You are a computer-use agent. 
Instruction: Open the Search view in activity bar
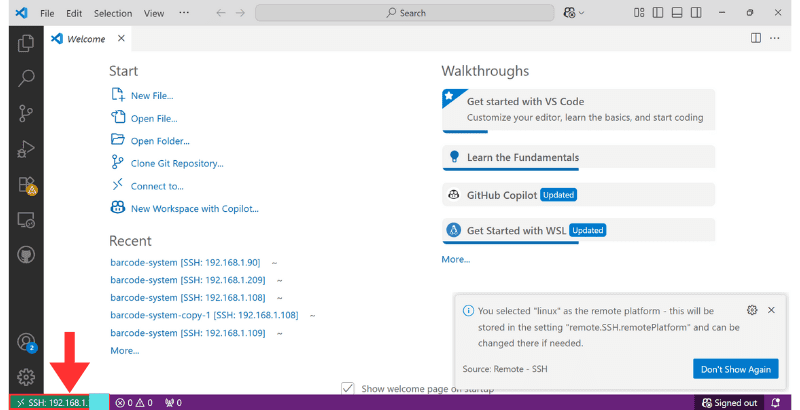(x=27, y=78)
